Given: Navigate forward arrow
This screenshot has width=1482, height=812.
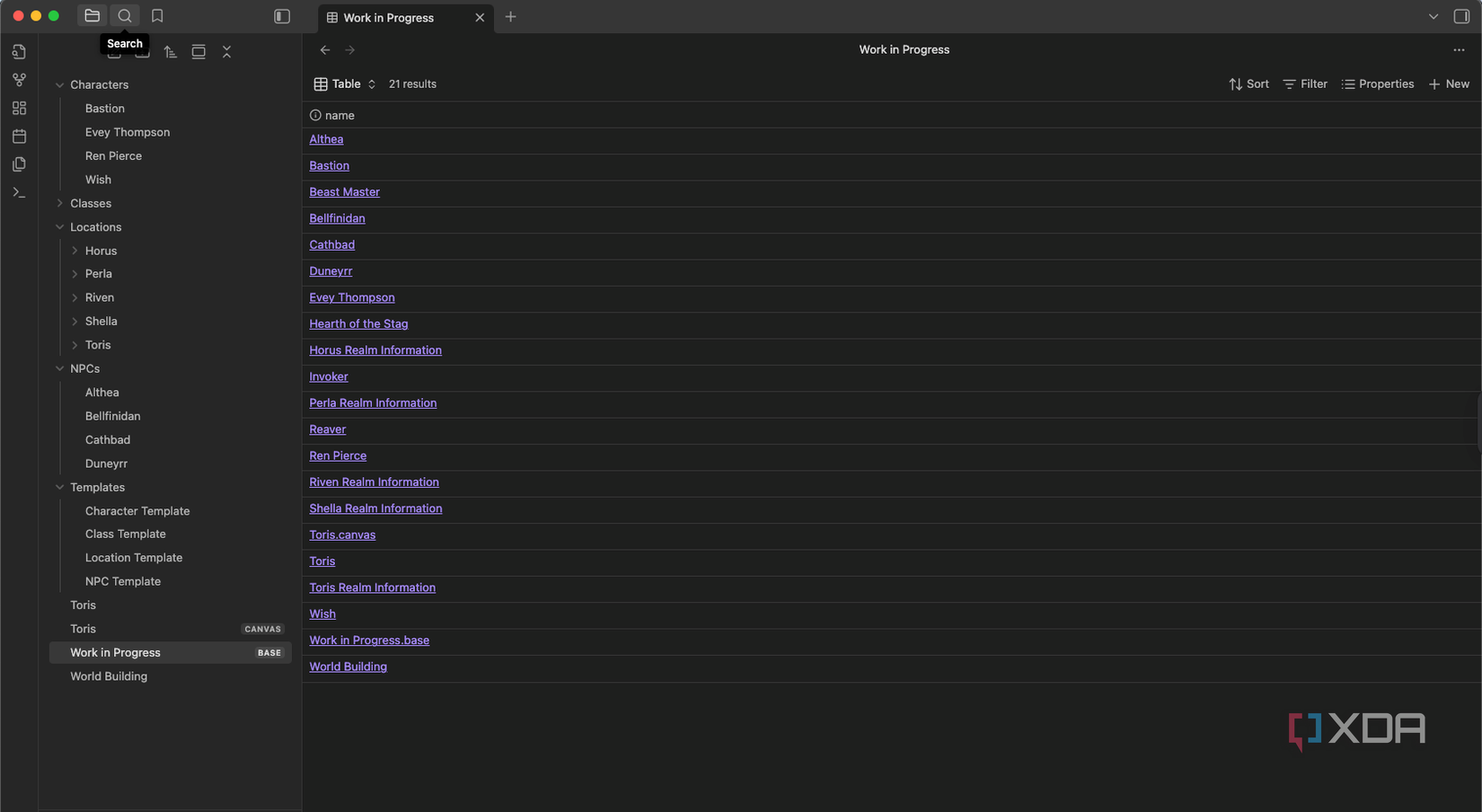Looking at the screenshot, I should (350, 50).
